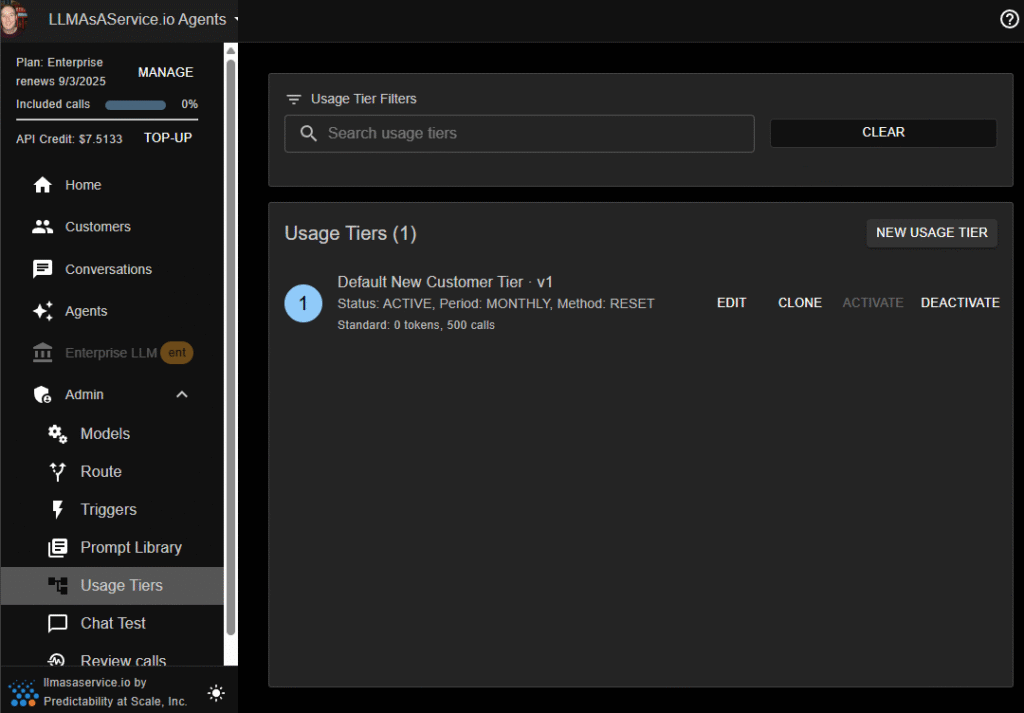Image resolution: width=1024 pixels, height=713 pixels.
Task: Open Route via the fork icon
Action: (58, 472)
